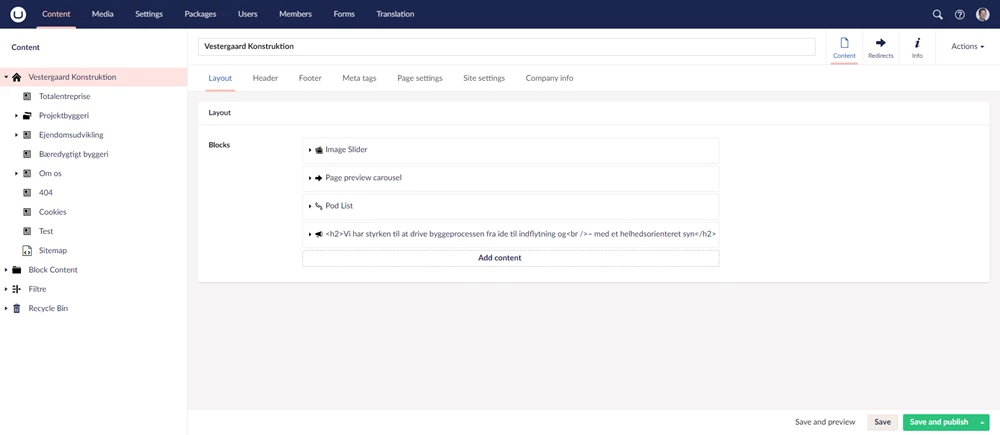Open the search magnifier icon

click(937, 15)
